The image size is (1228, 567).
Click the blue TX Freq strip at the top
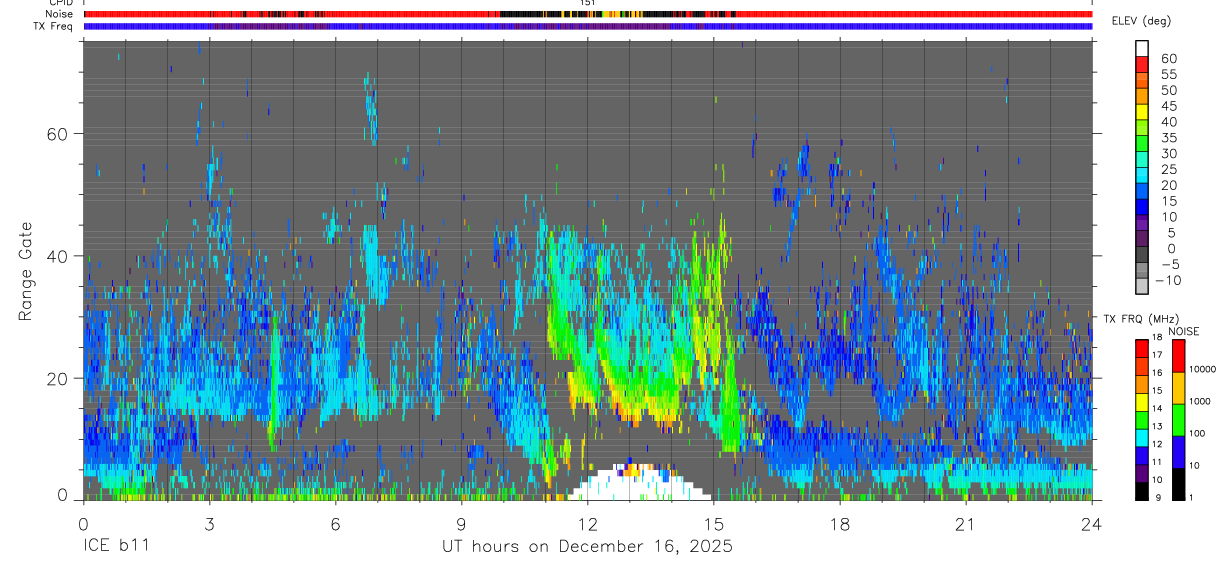(x=587, y=26)
